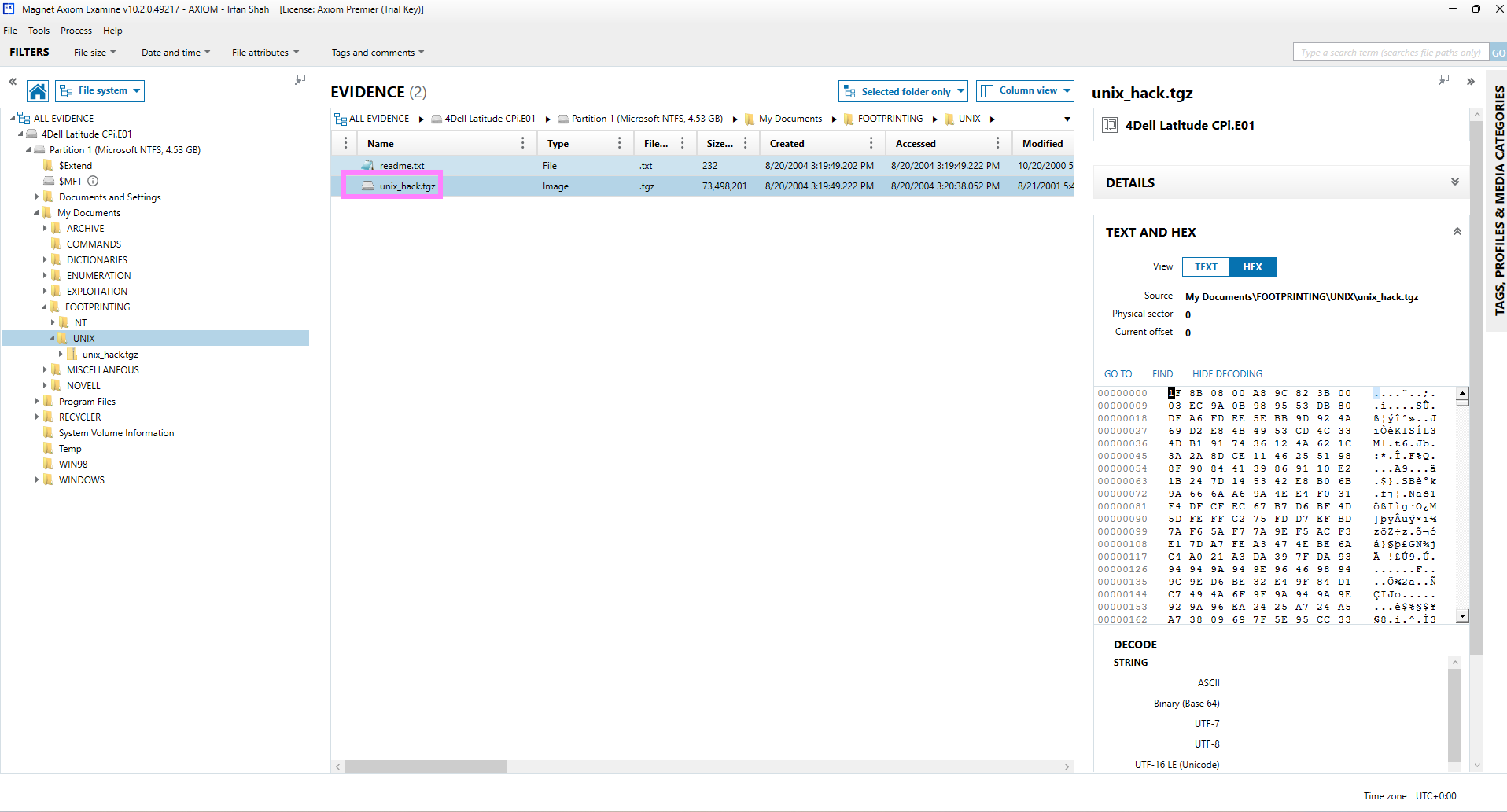The height and width of the screenshot is (812, 1507).
Task: Select unix_hack.tgz in the folder tree
Action: 110,354
